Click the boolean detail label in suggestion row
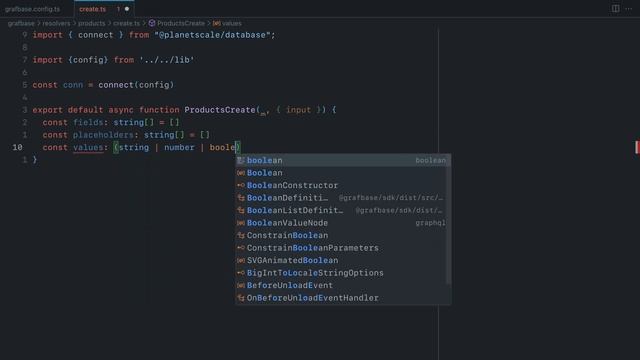Viewport: 640px width, 360px height. (430, 160)
